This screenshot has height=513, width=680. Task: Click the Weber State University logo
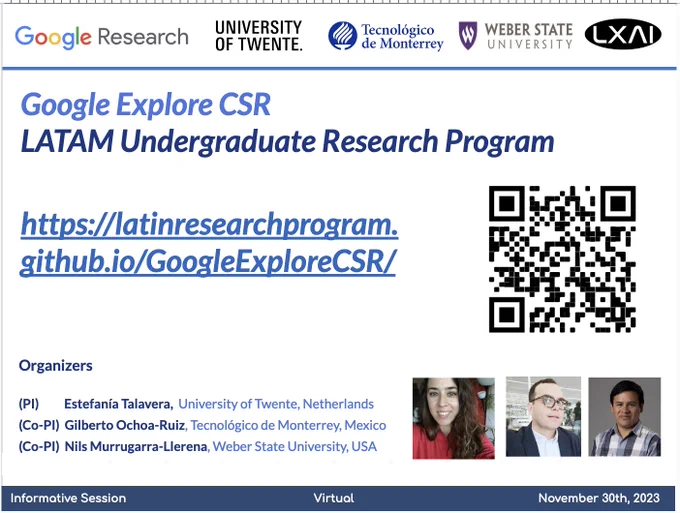(516, 36)
